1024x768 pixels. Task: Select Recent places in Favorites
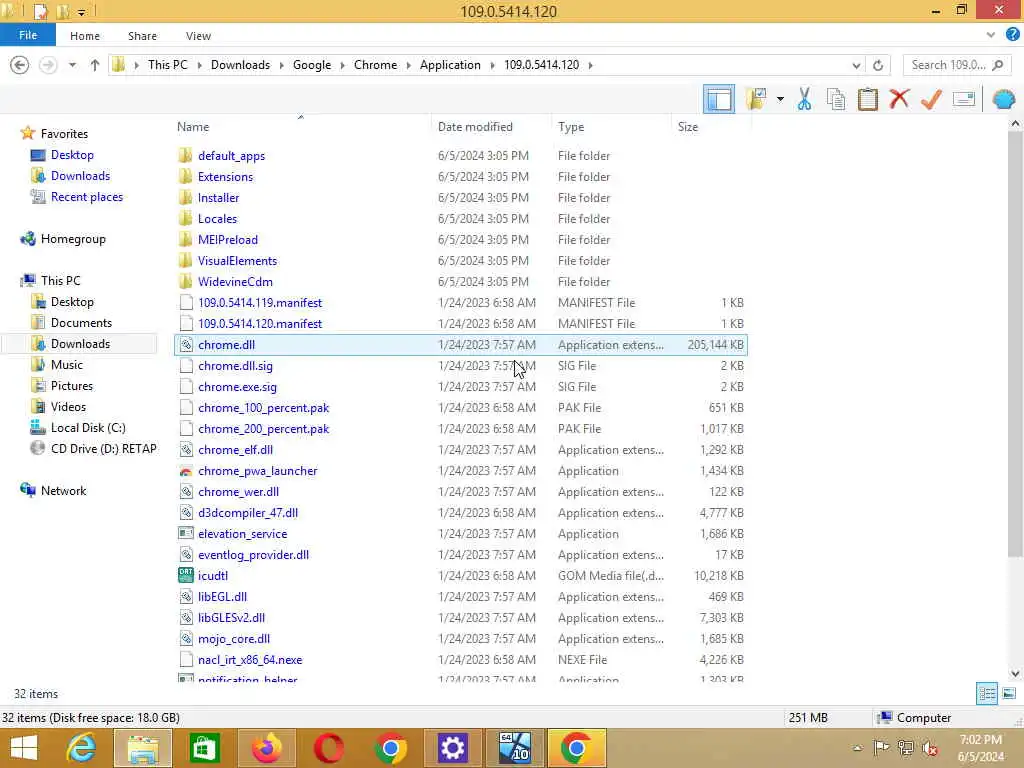(x=87, y=197)
